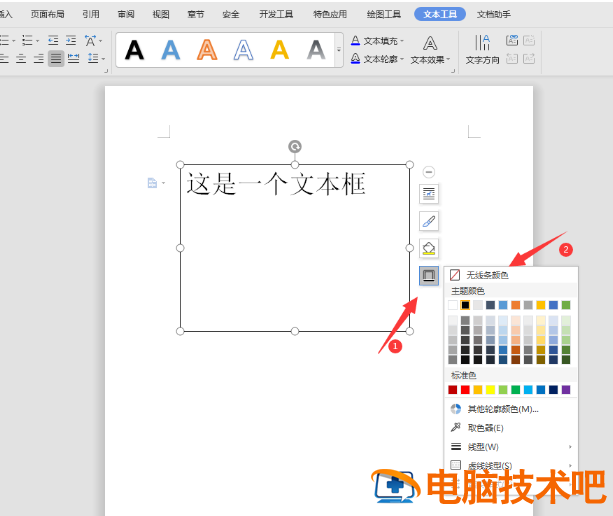The width and height of the screenshot is (613, 516).
Task: Switch to the 视图 tab
Action: point(161,14)
